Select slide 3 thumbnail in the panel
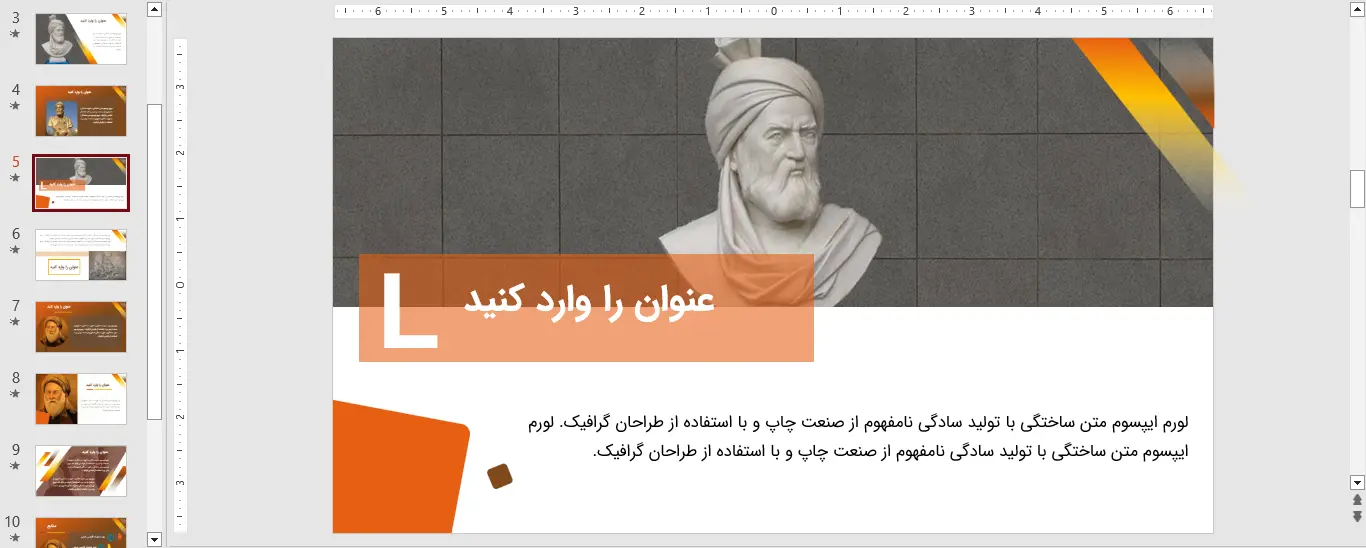 (81, 39)
